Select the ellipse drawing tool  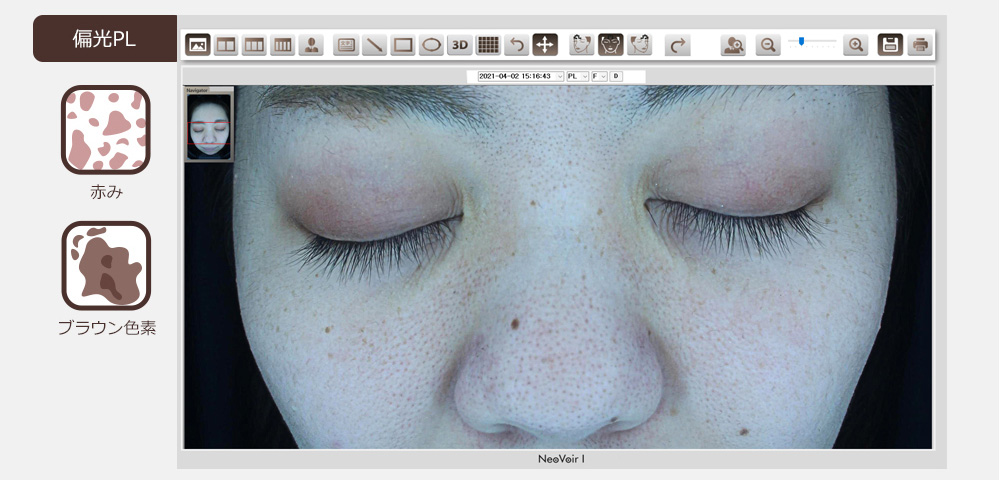[431, 45]
